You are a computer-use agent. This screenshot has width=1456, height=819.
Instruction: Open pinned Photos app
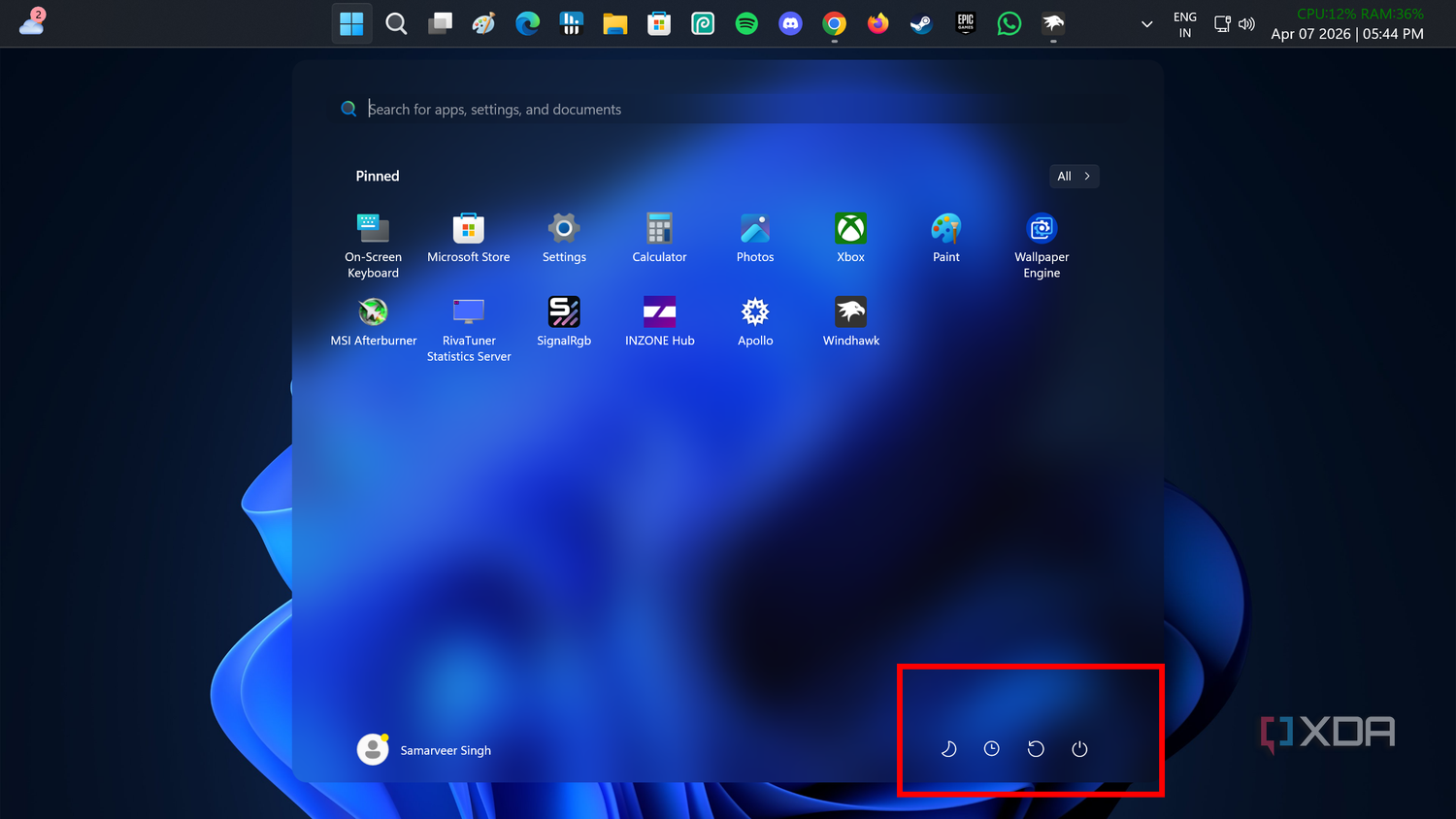755,239
